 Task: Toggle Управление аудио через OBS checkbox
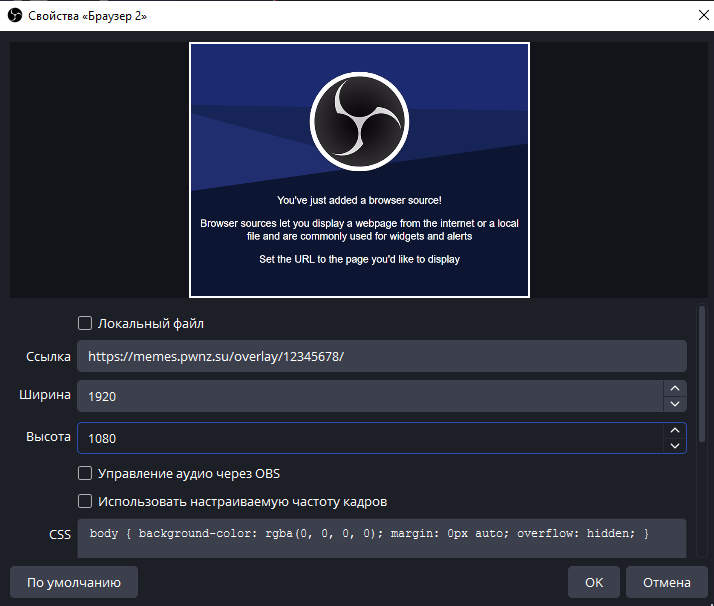[x=85, y=473]
